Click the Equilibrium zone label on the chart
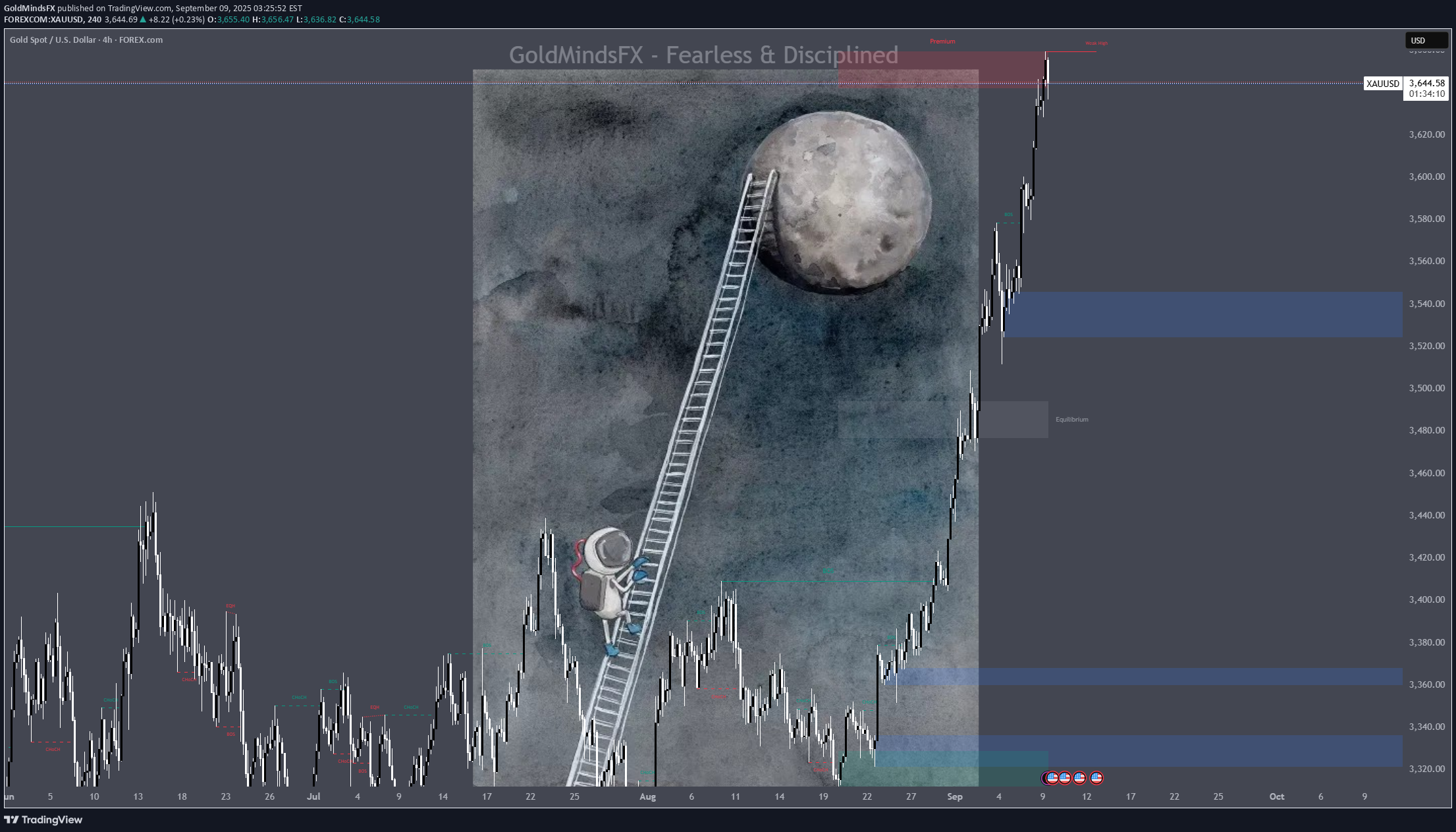Screen dimensions: 1456x832 click(1073, 419)
